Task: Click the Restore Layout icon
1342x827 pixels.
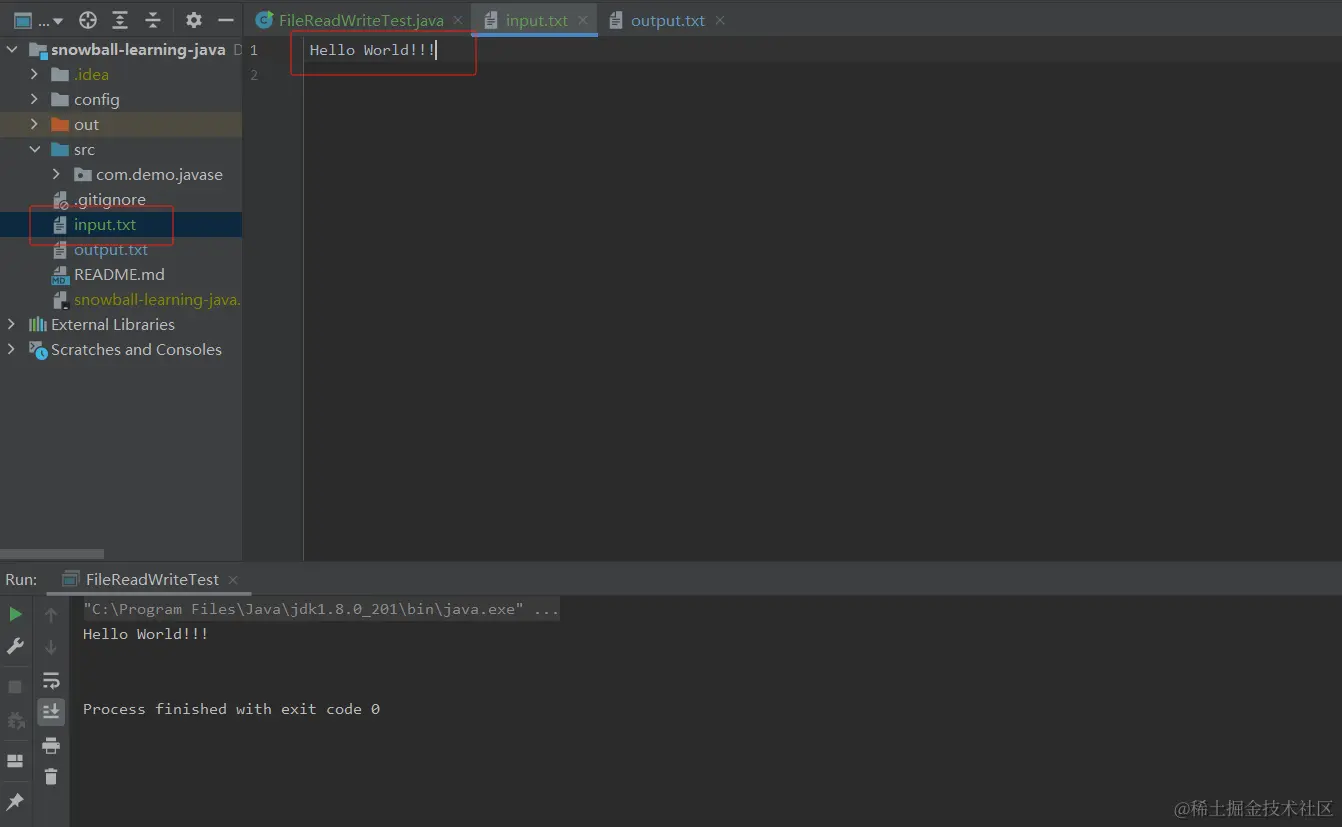Action: 15,761
